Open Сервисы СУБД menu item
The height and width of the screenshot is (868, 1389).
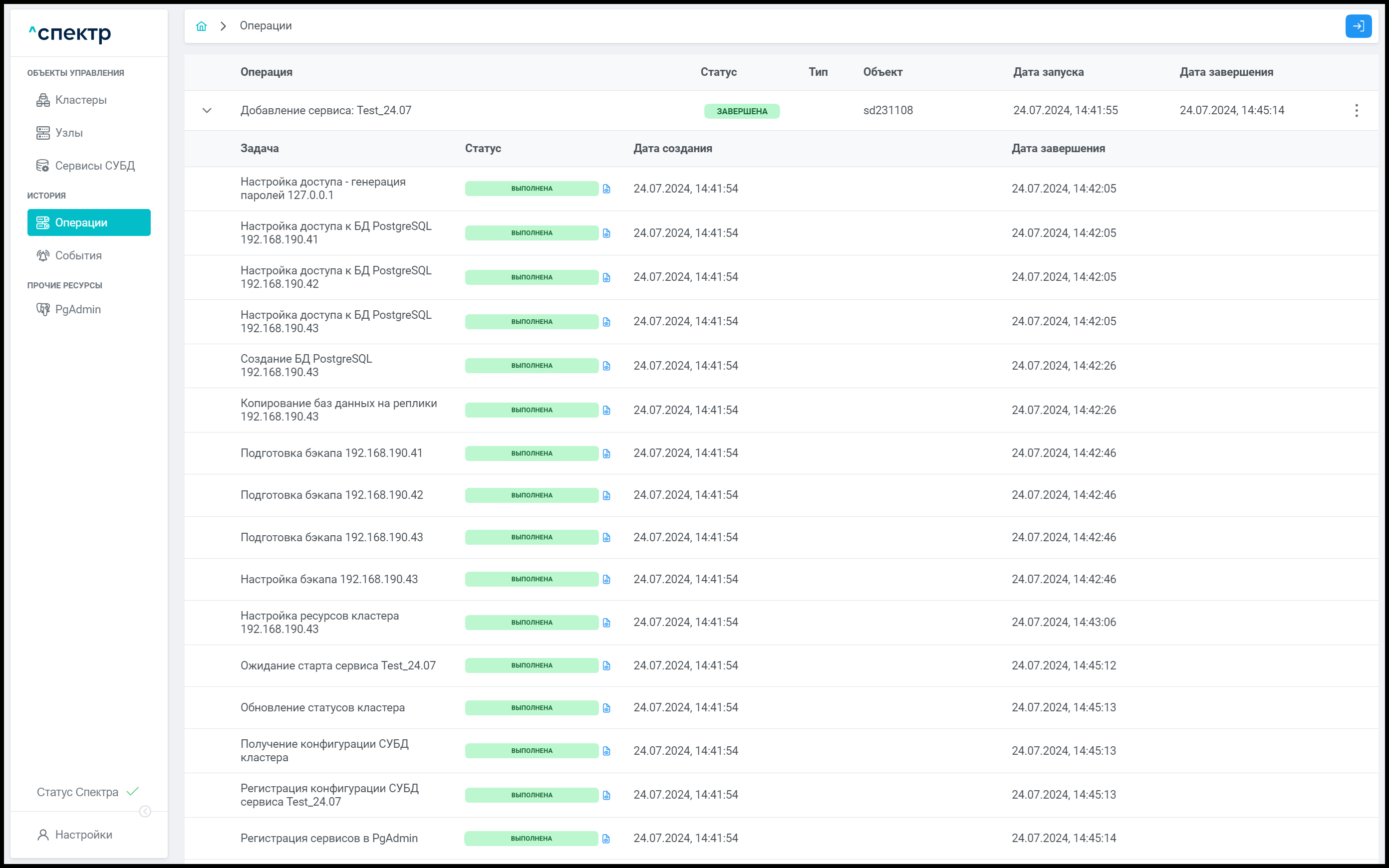point(95,165)
